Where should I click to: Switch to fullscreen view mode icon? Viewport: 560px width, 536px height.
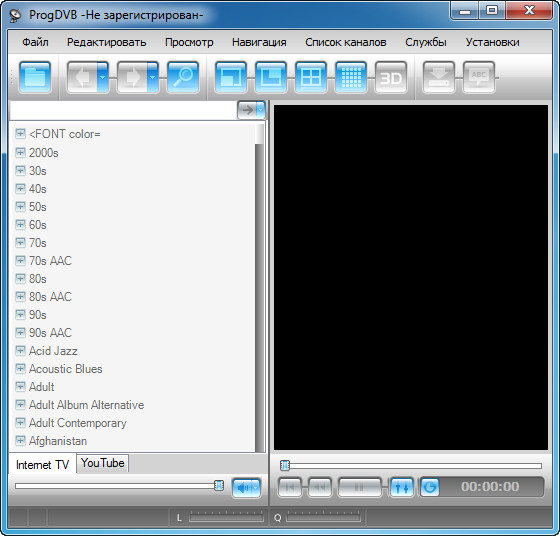tap(231, 77)
